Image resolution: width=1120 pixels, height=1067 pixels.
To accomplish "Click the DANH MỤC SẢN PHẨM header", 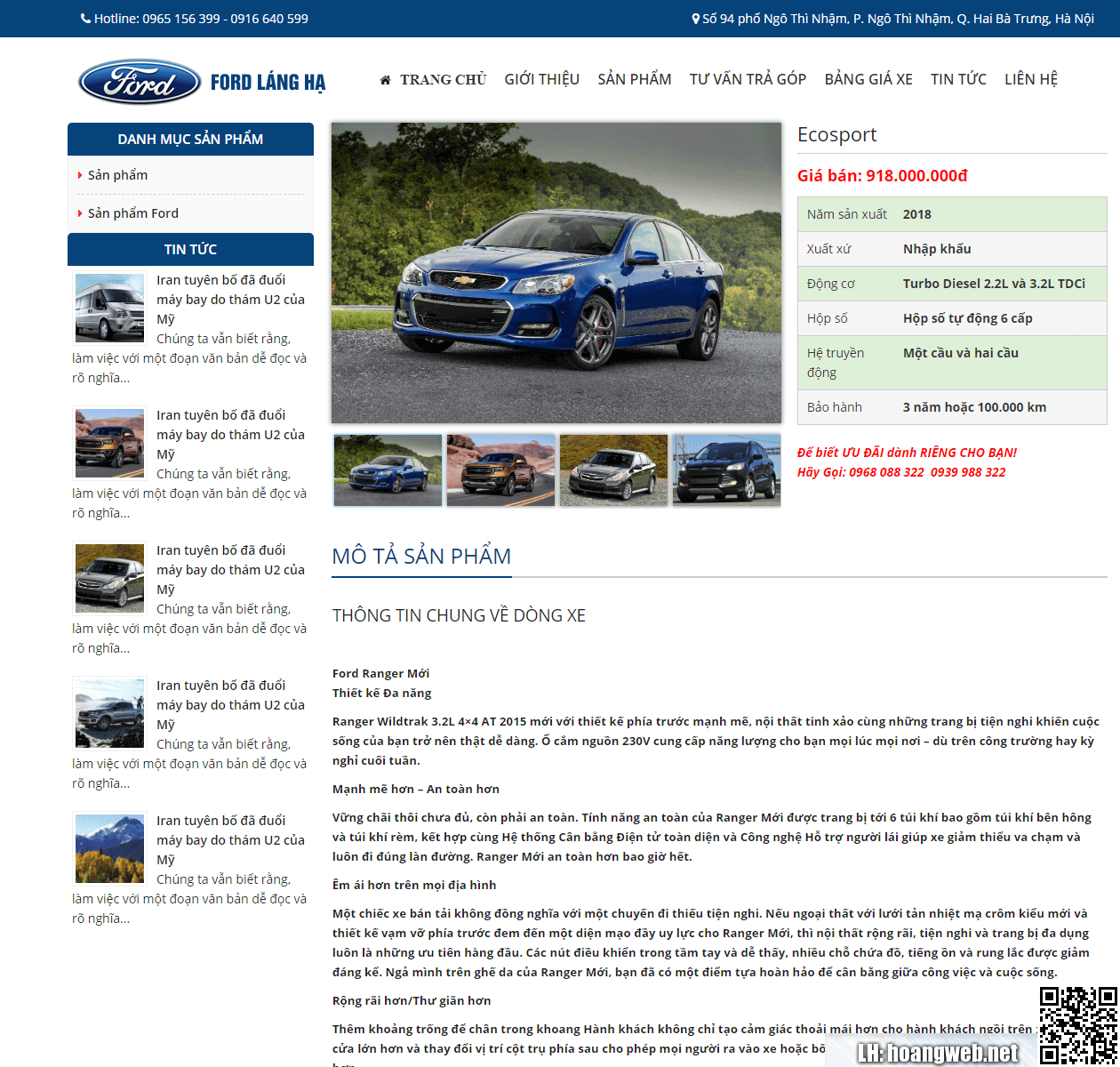I will pyautogui.click(x=190, y=139).
